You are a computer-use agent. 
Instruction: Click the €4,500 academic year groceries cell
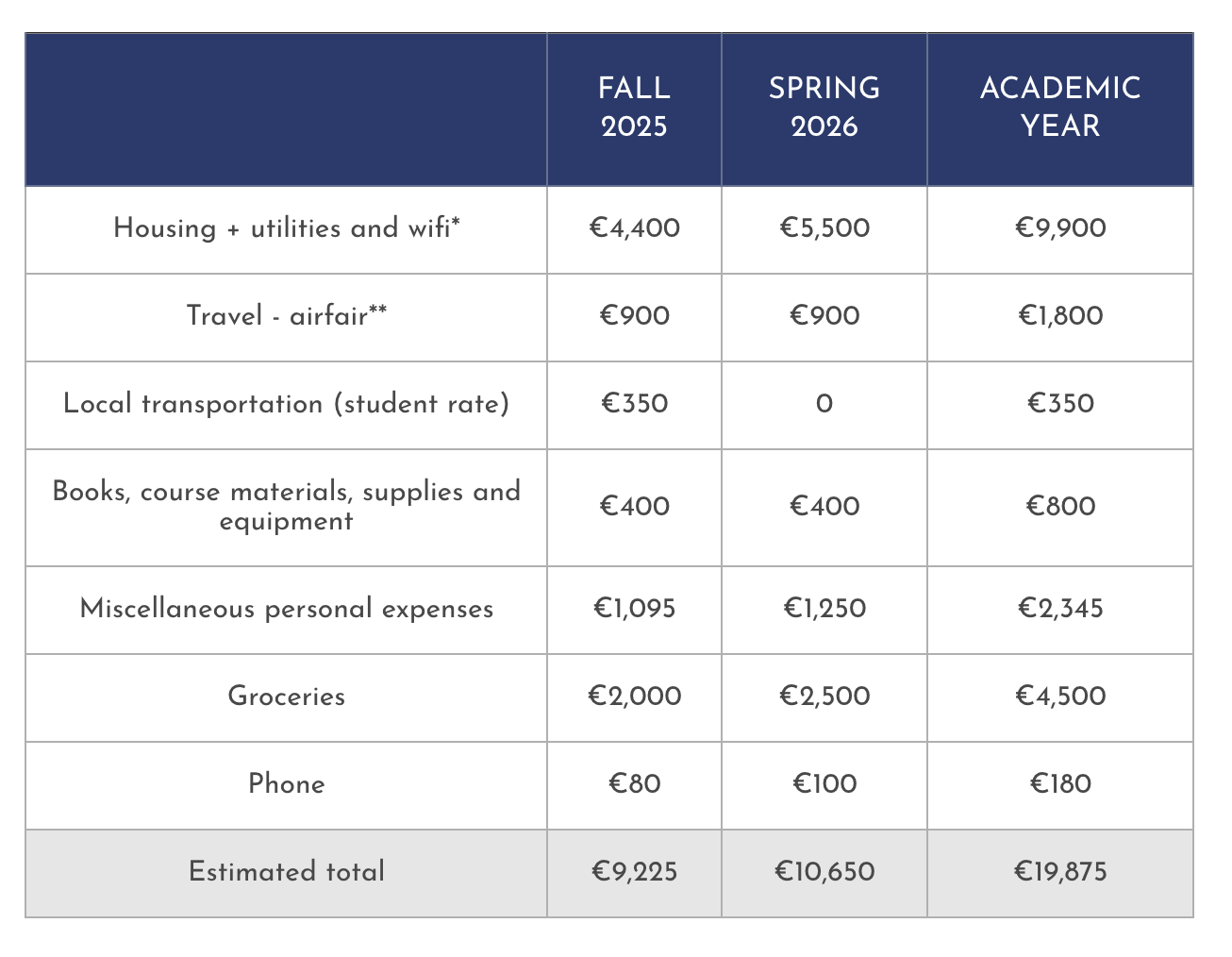tap(1059, 697)
